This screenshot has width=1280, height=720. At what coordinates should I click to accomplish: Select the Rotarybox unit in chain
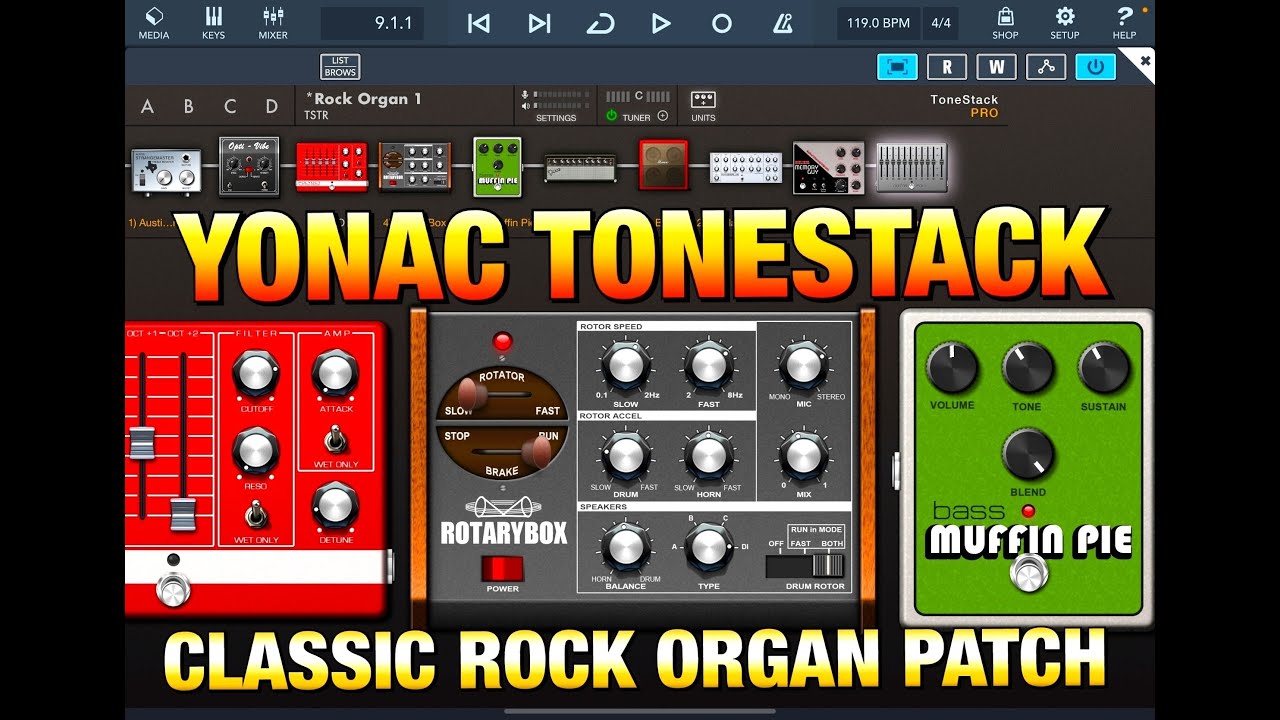point(415,167)
